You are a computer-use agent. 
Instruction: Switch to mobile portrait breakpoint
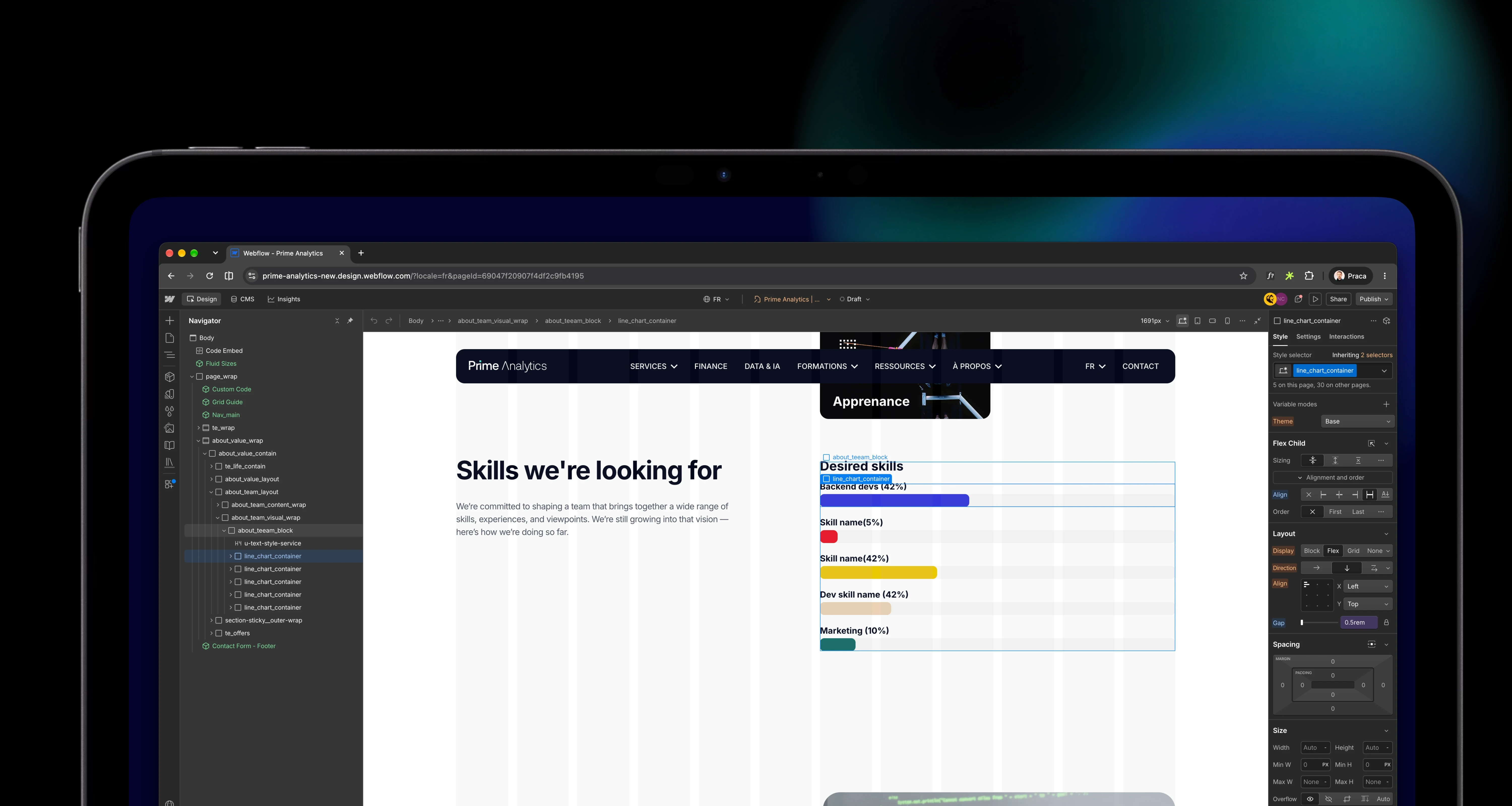pos(1227,321)
